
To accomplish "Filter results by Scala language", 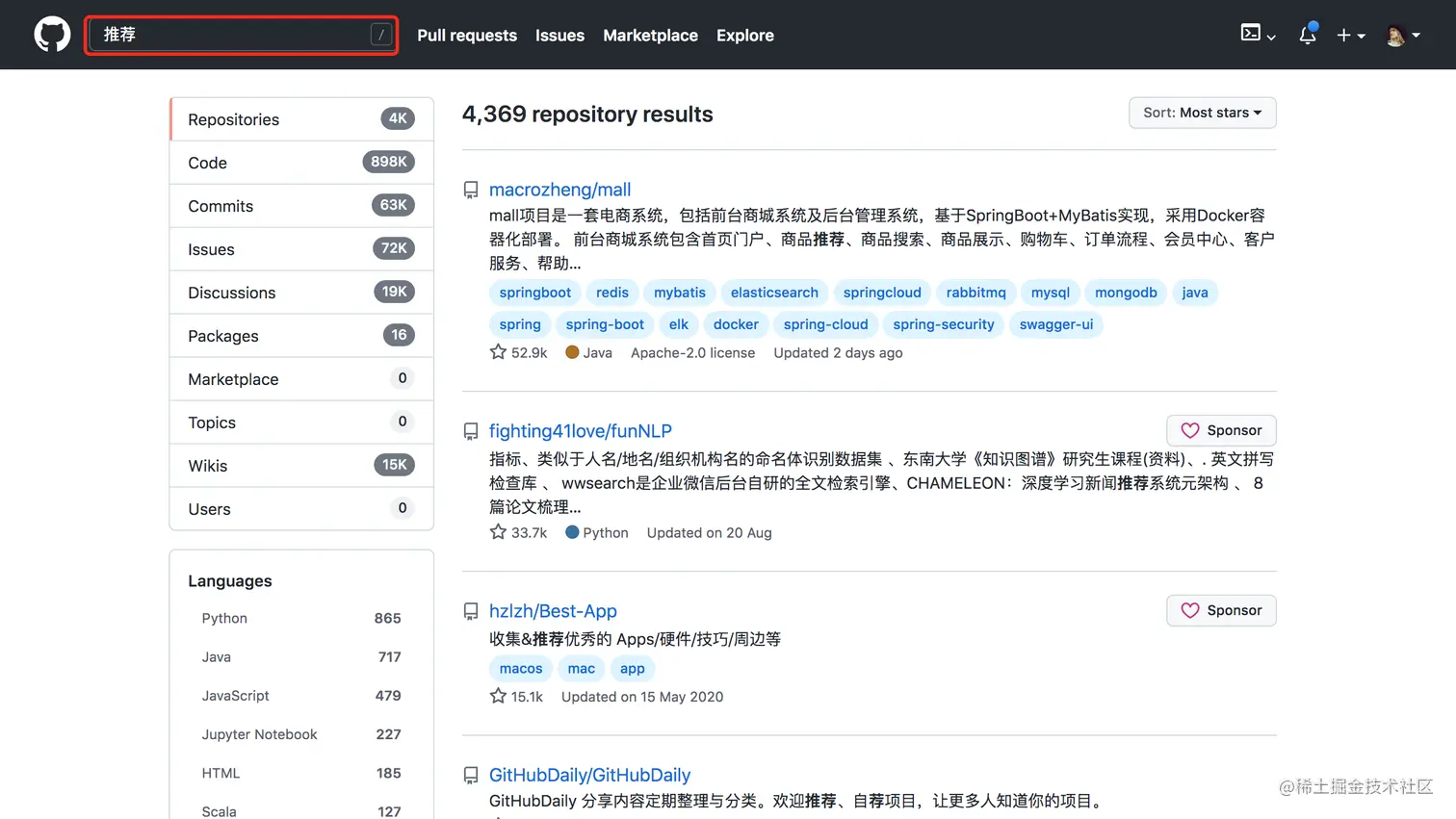I will pyautogui.click(x=301, y=811).
